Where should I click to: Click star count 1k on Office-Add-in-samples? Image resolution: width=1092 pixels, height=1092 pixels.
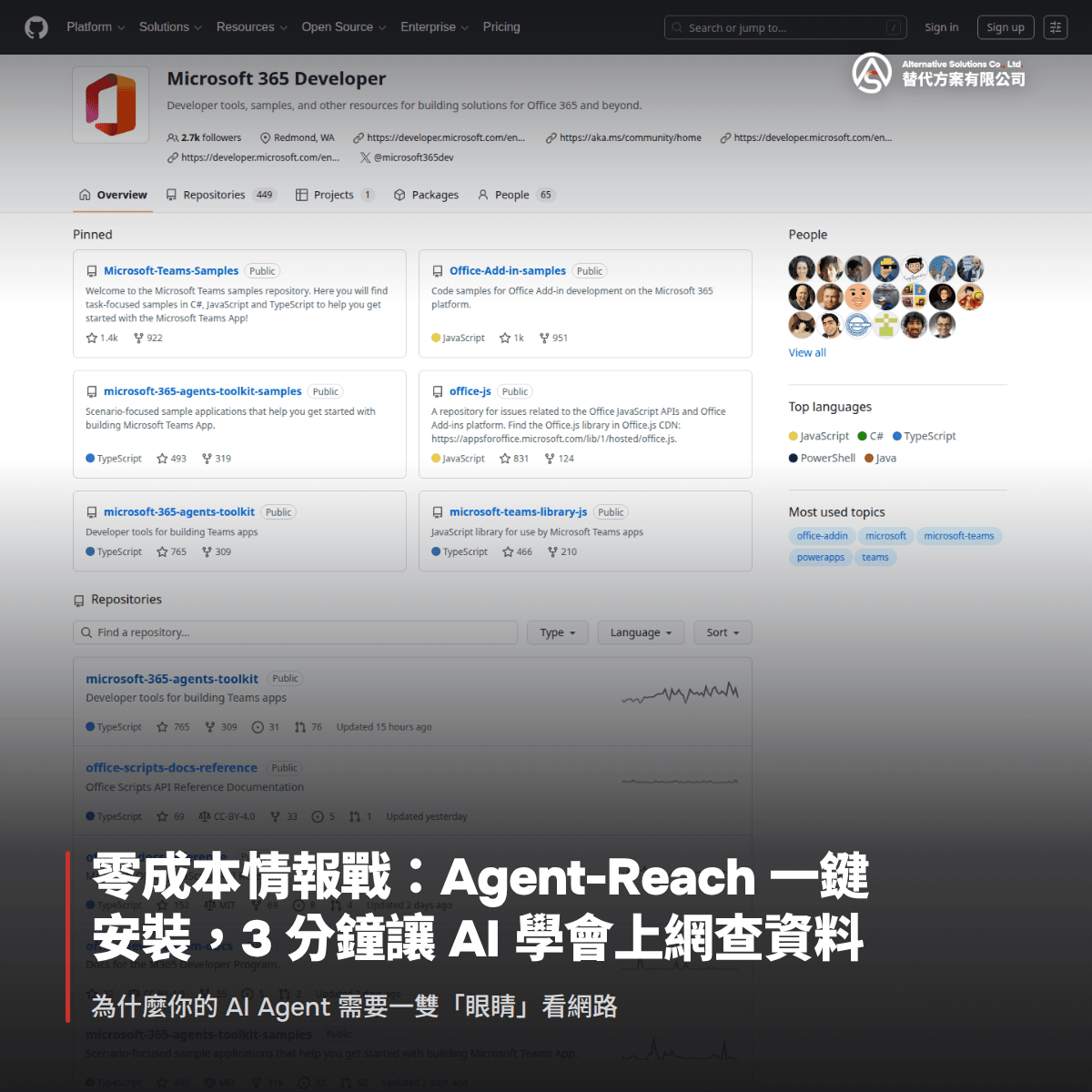click(511, 338)
